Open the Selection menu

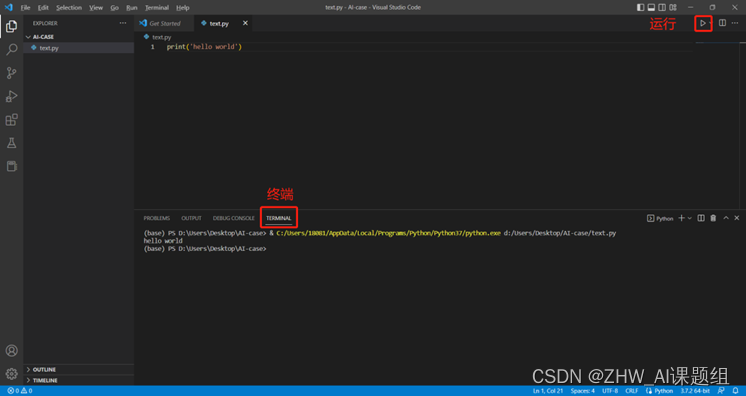pos(69,7)
